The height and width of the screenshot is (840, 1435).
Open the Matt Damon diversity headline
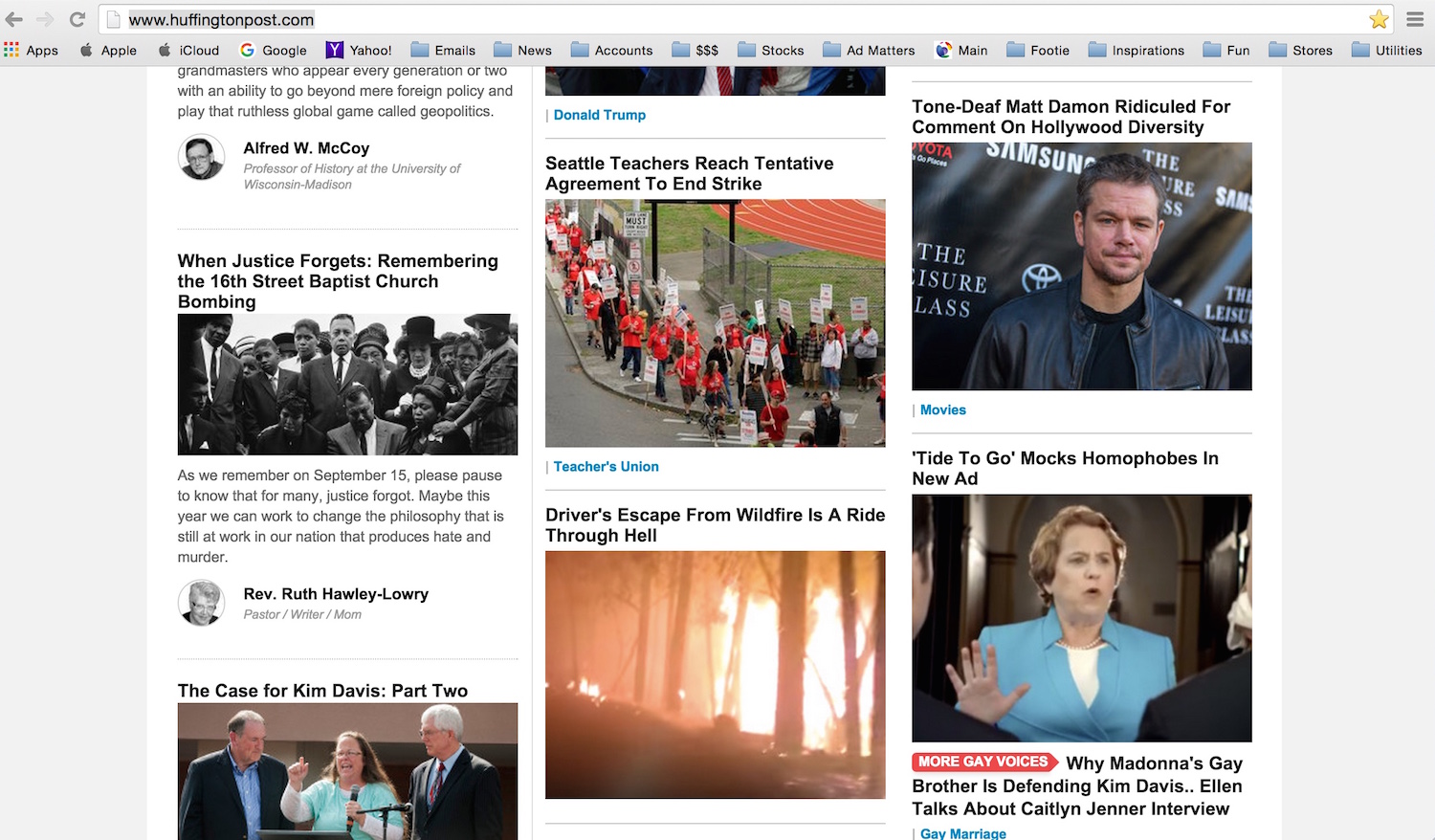(1071, 117)
